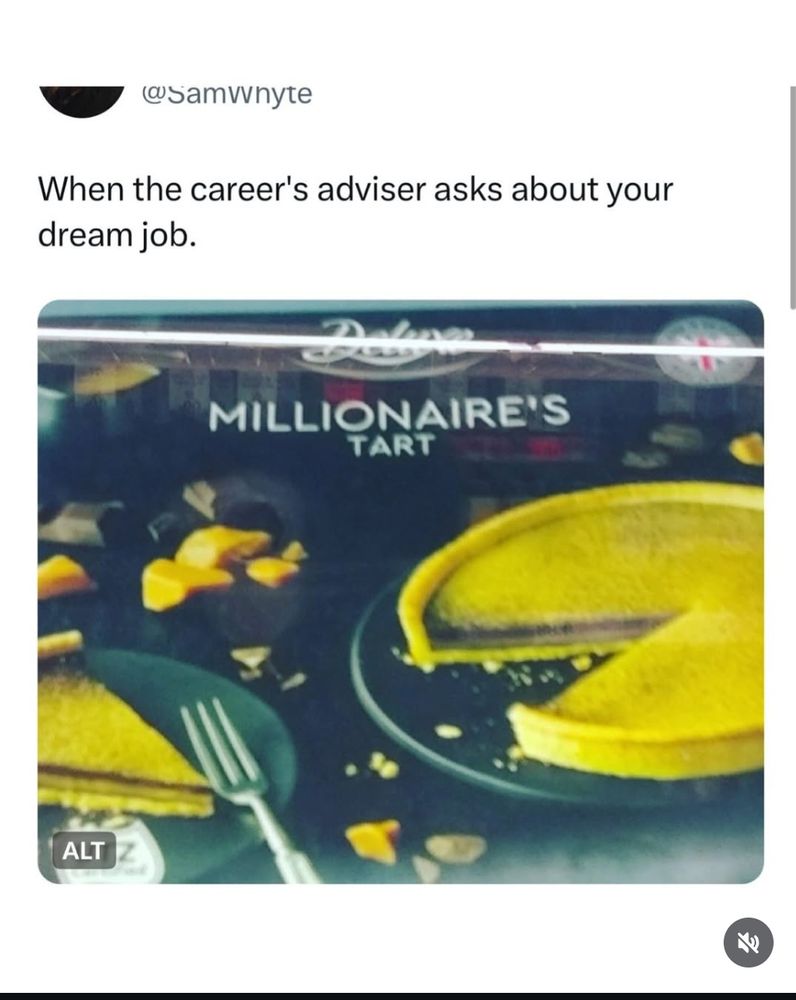Screen dimensions: 796x1000
Task: Click the black bar below the post
Action: pos(398,996)
